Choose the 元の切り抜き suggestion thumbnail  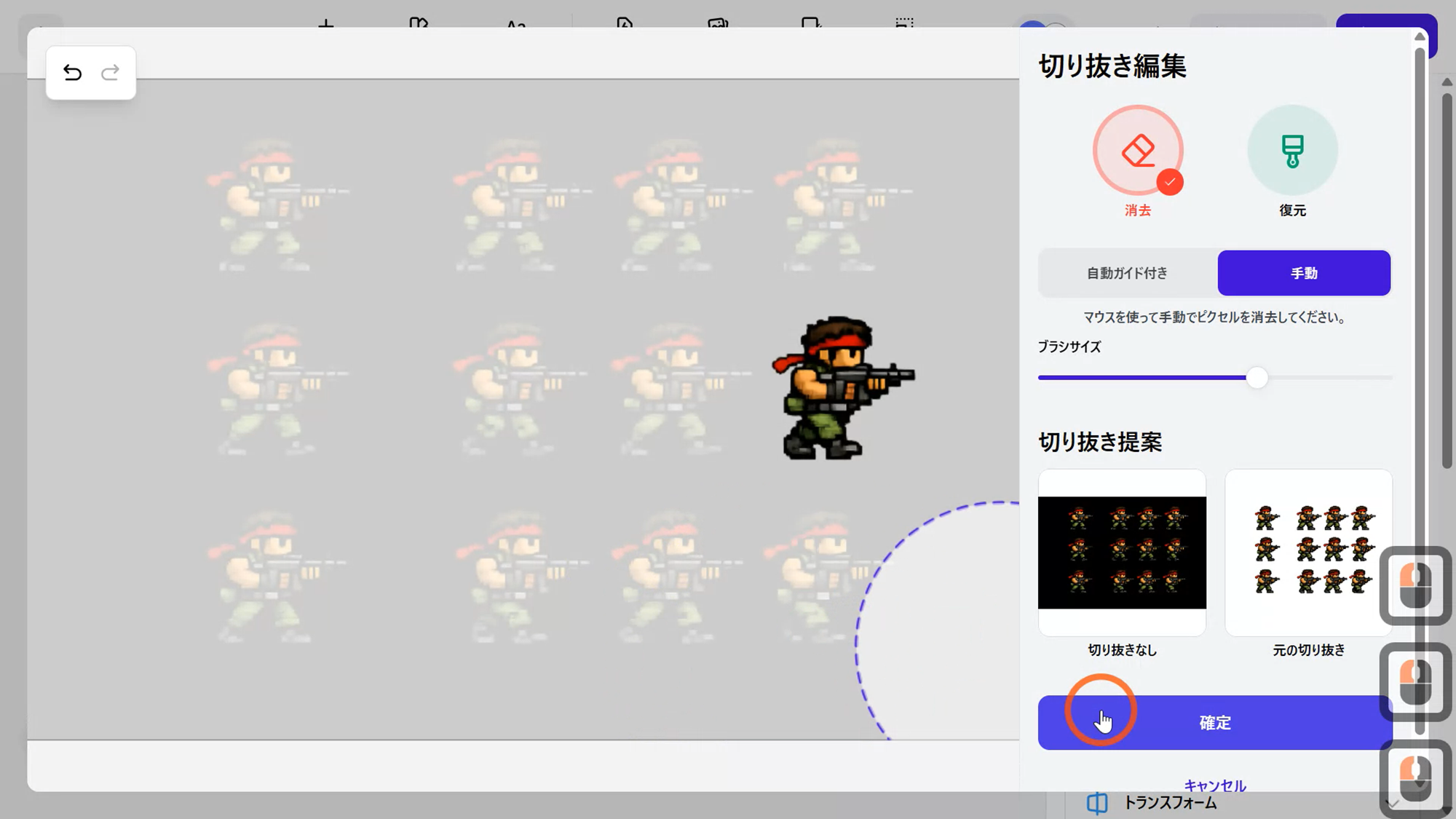coord(1308,553)
